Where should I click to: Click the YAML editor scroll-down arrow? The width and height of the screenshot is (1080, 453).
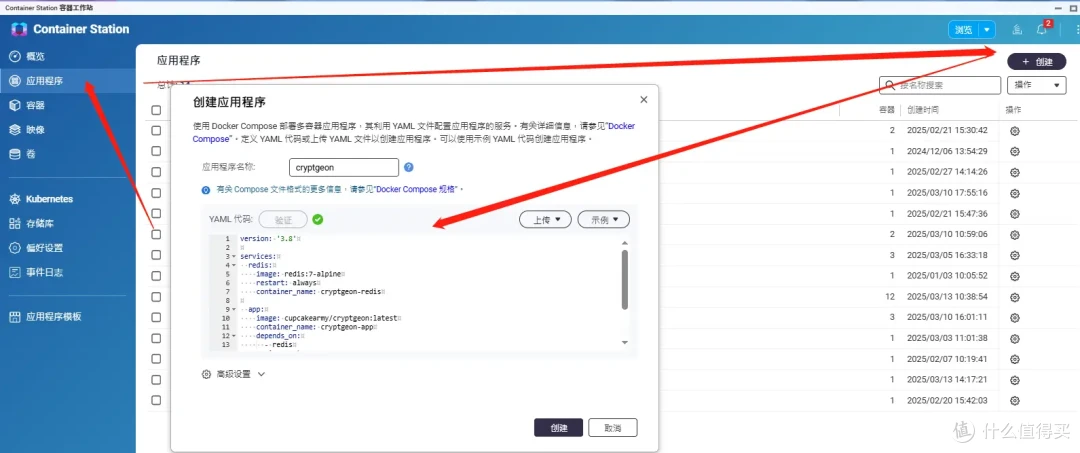(625, 342)
